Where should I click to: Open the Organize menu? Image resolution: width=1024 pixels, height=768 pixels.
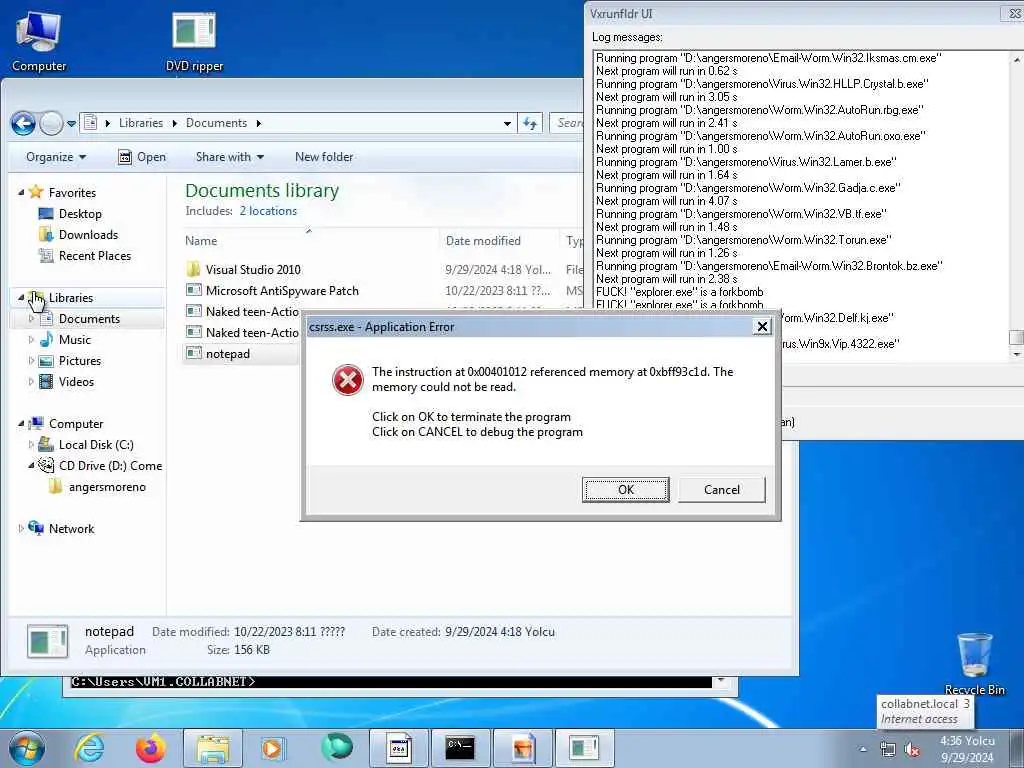56,157
